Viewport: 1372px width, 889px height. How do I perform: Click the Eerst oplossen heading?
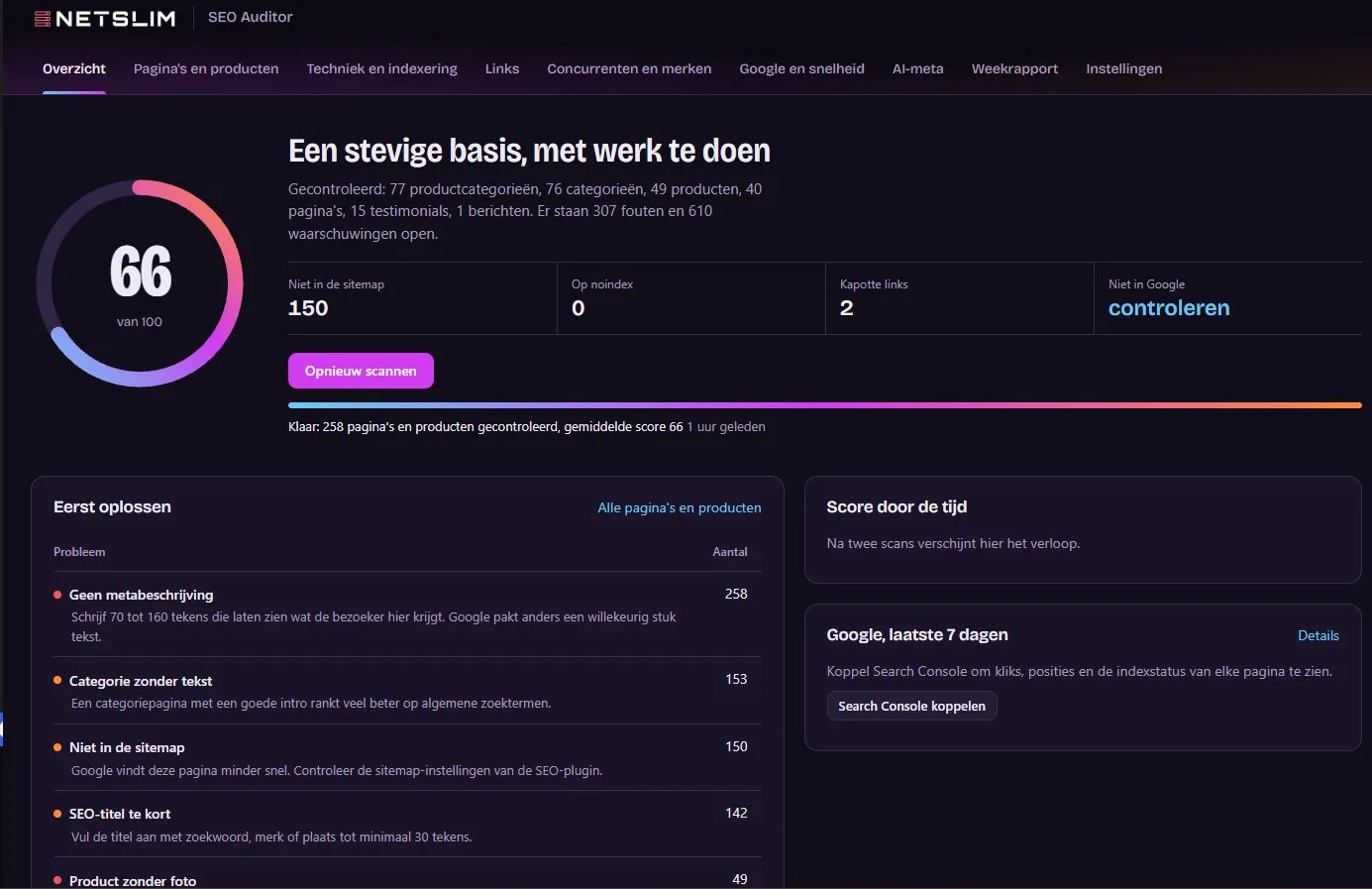pyautogui.click(x=112, y=506)
